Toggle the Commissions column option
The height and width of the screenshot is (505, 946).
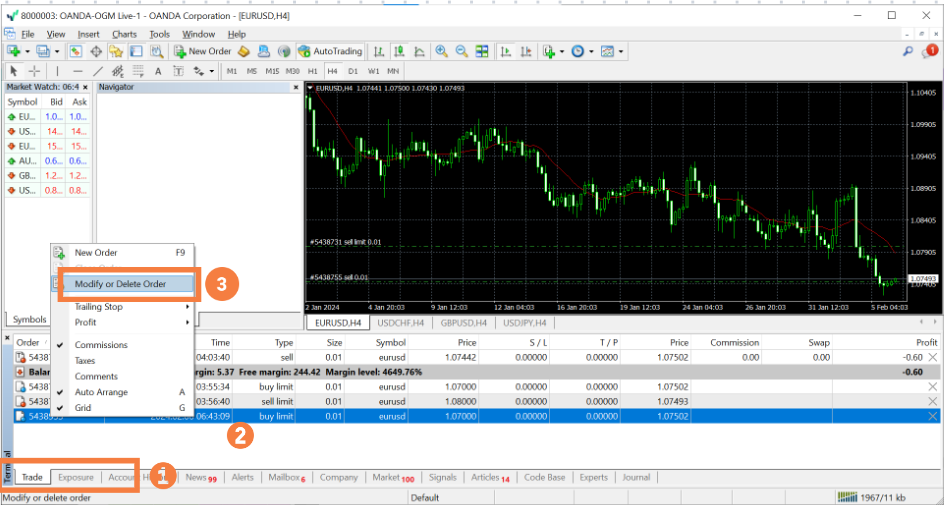click(x=101, y=345)
